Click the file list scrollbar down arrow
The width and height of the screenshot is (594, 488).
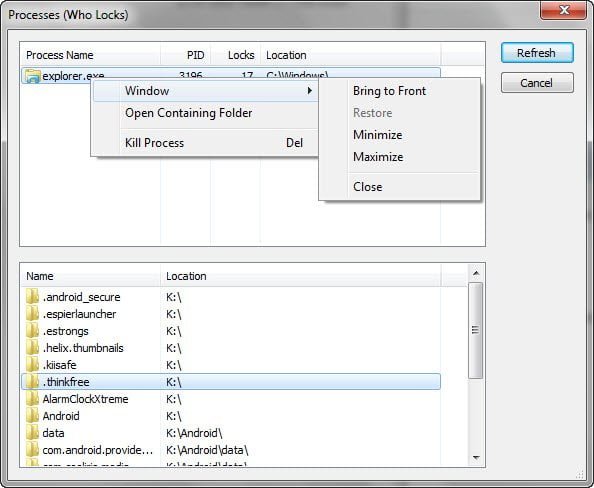476,458
